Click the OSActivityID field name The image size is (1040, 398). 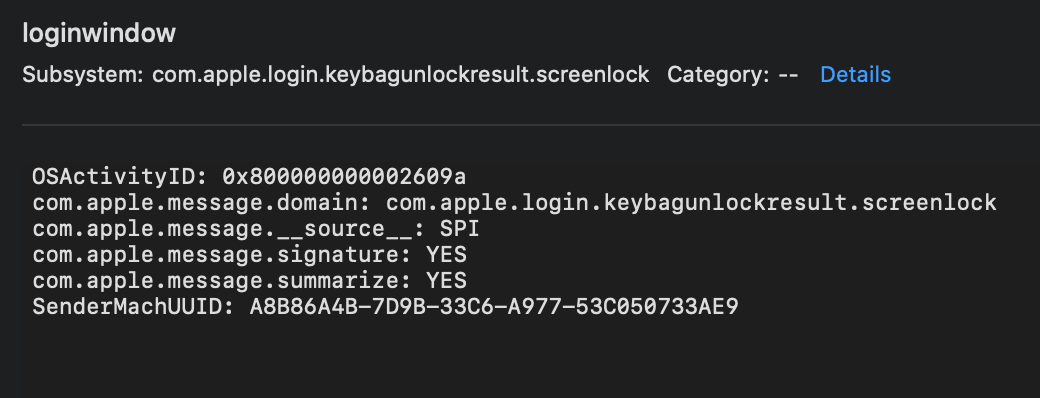(120, 176)
